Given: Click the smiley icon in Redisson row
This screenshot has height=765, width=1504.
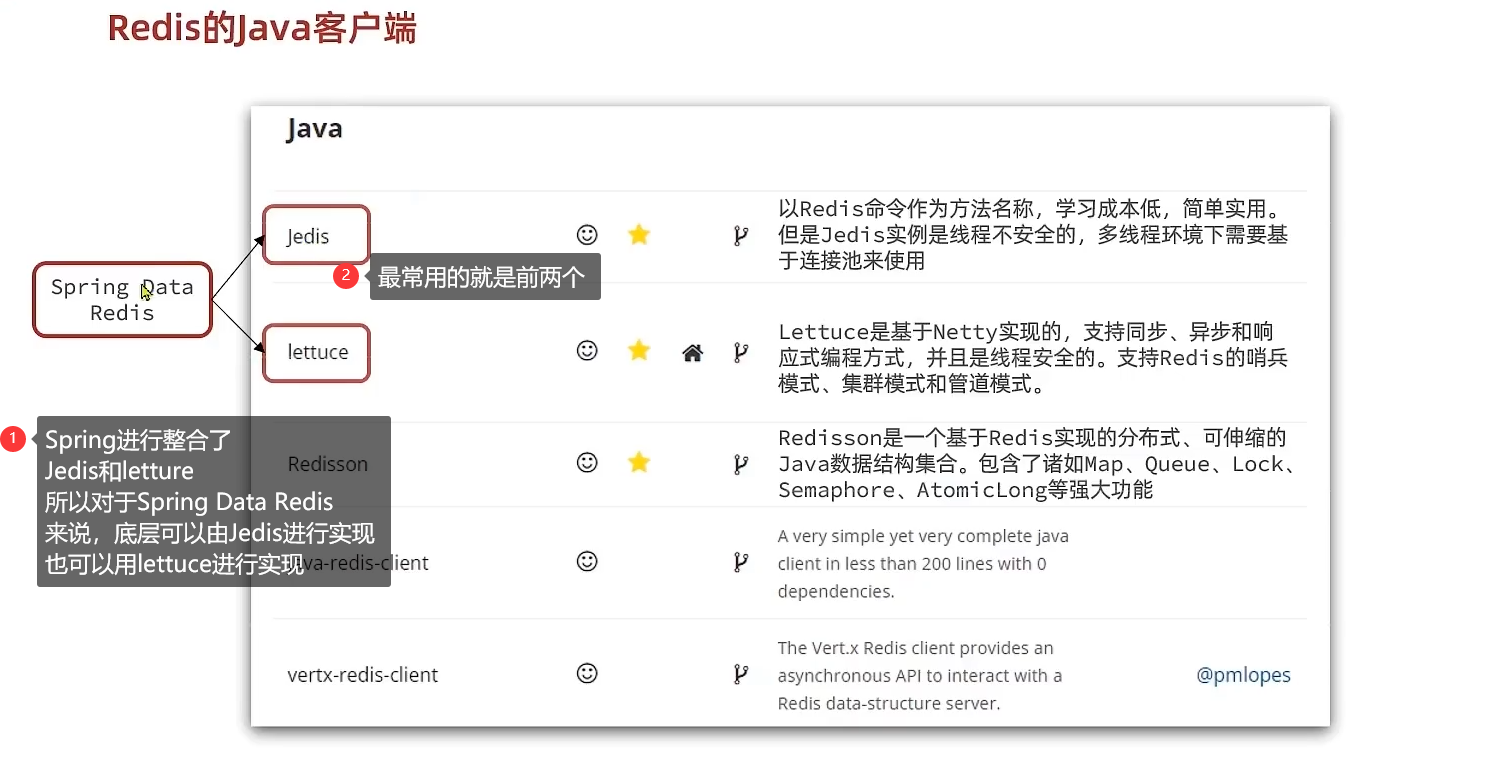Looking at the screenshot, I should (x=587, y=462).
